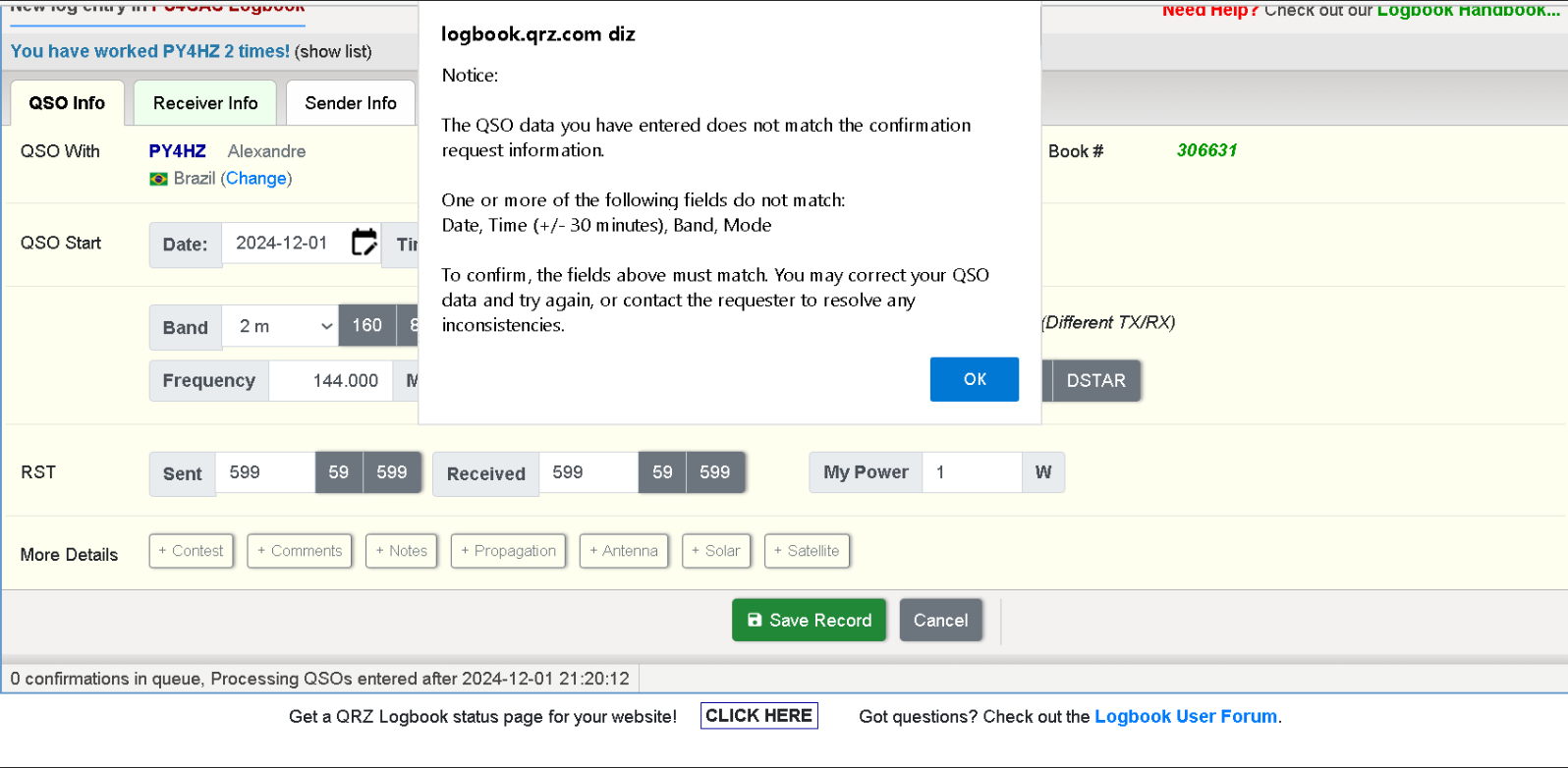Cancel the new log entry
The image size is (1568, 768).
(940, 620)
